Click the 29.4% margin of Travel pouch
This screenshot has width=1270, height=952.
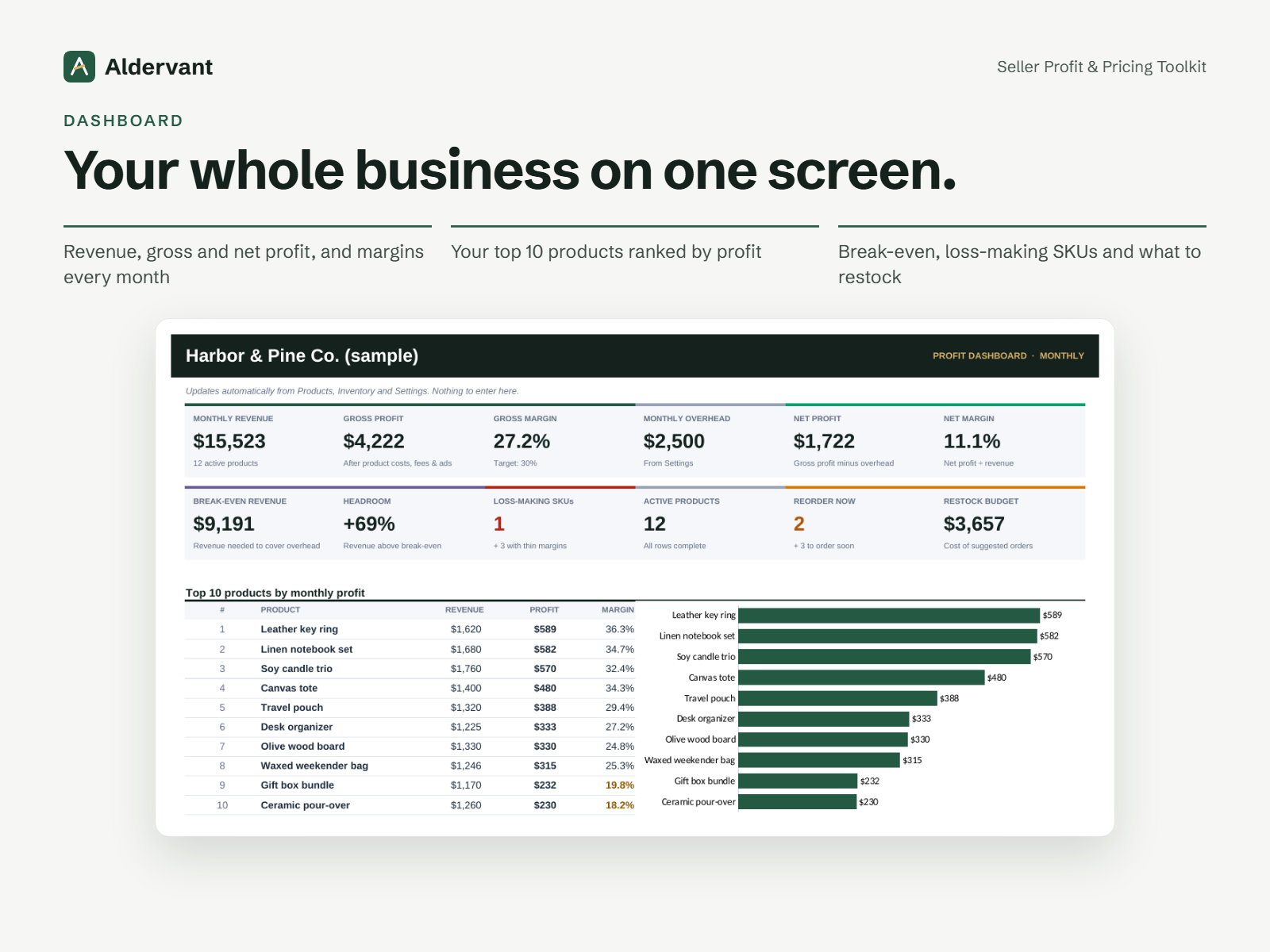coord(620,708)
